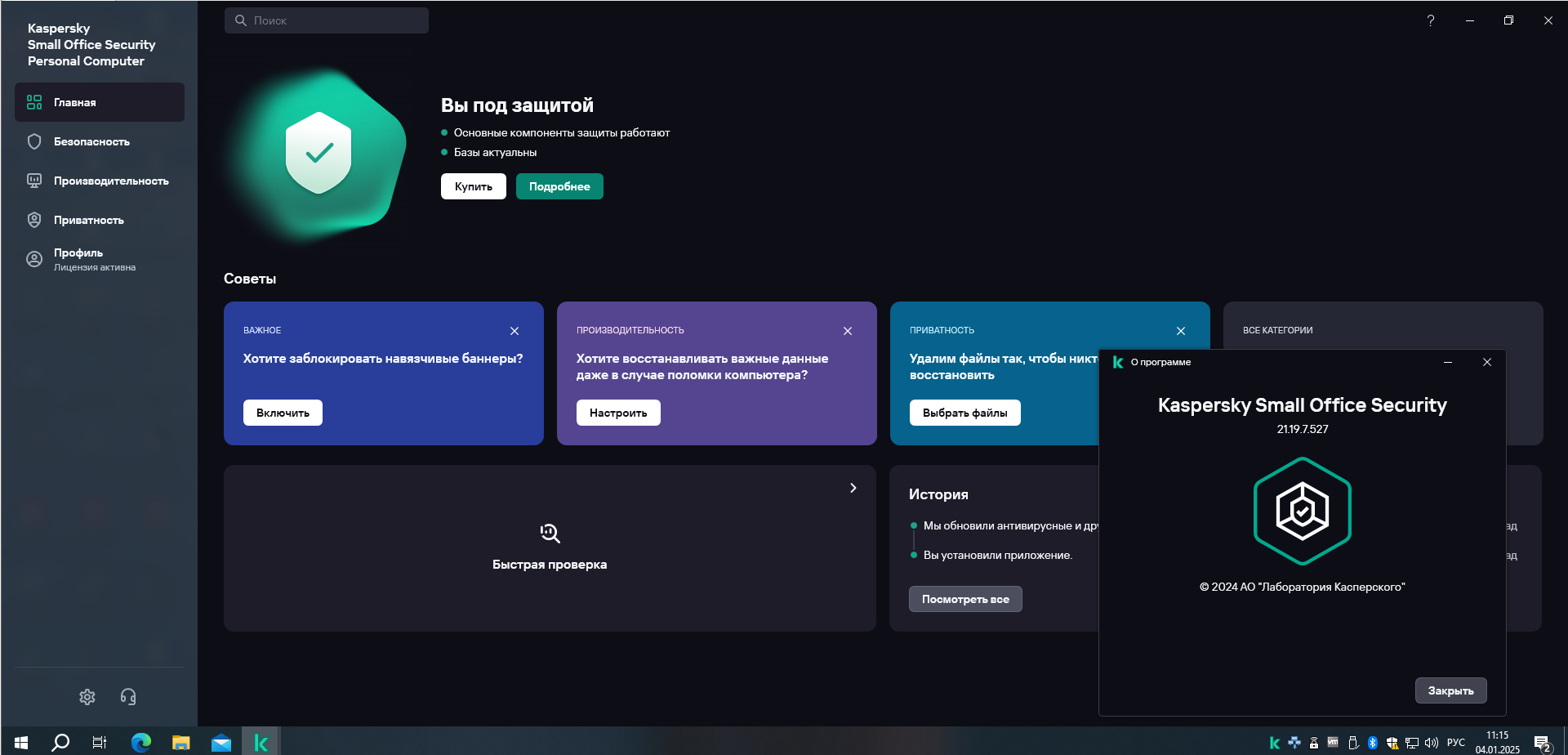Click the magnifier icon in search box

241,20
